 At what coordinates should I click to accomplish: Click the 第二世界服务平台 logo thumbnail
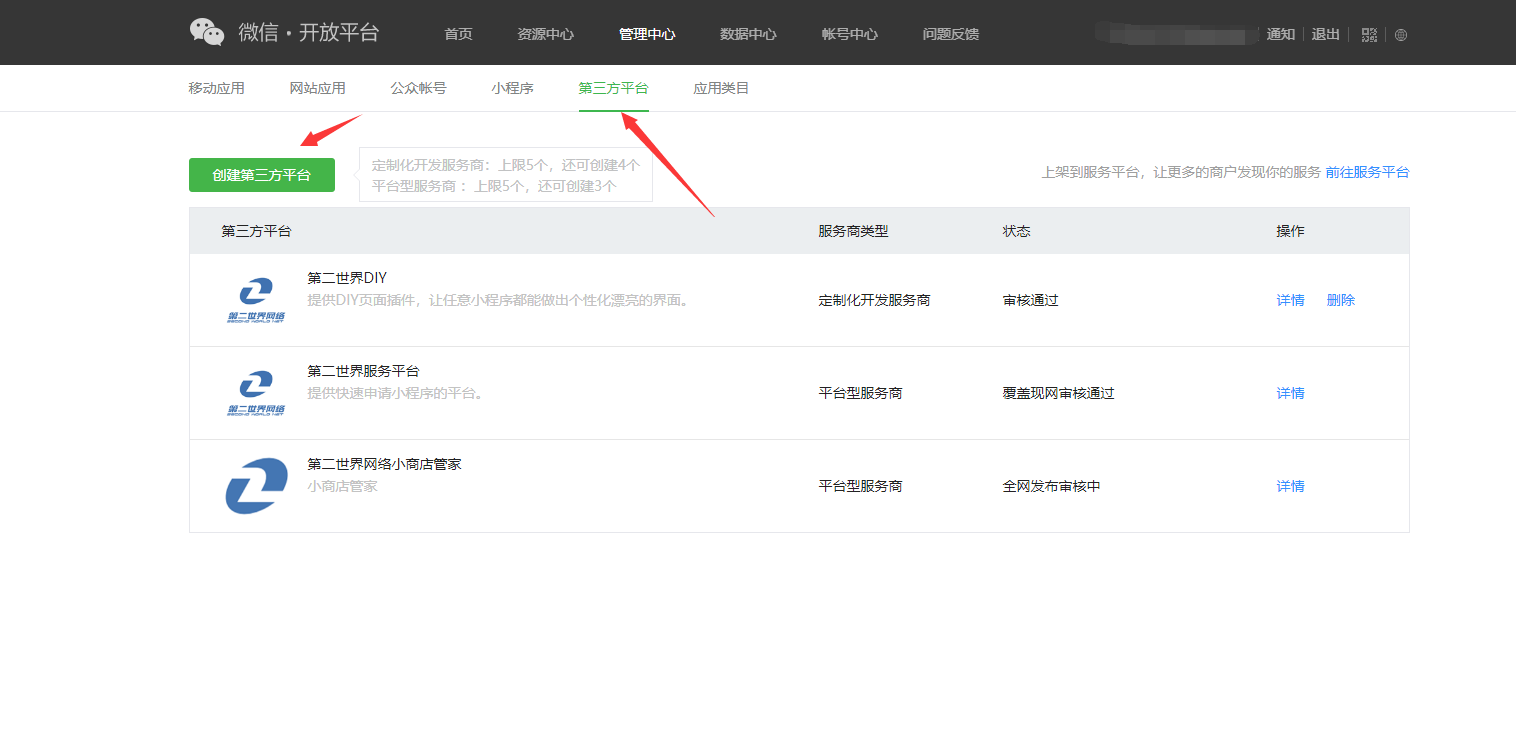pyautogui.click(x=256, y=393)
